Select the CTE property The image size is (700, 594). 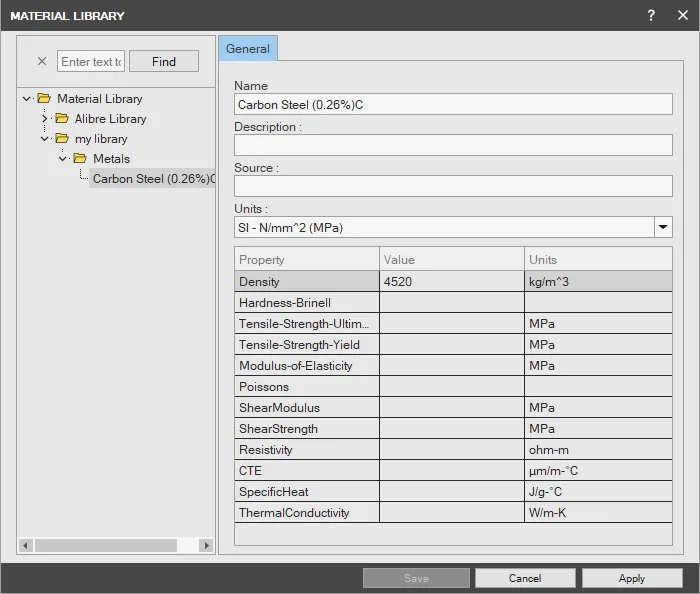tap(307, 470)
